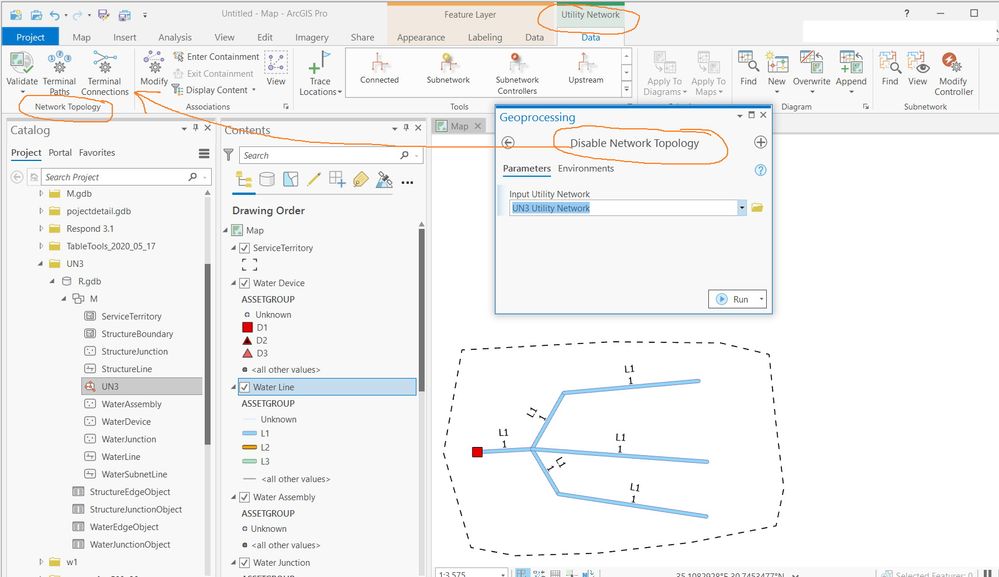Image resolution: width=999 pixels, height=577 pixels.
Task: Click the Search Project field
Action: coord(115,177)
